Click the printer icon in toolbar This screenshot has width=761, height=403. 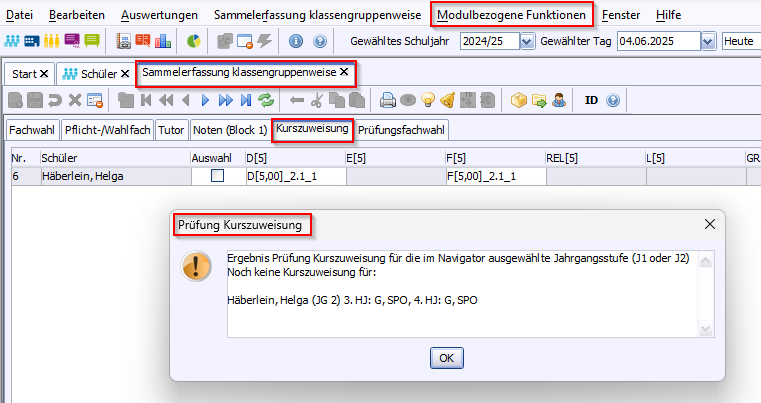click(388, 100)
